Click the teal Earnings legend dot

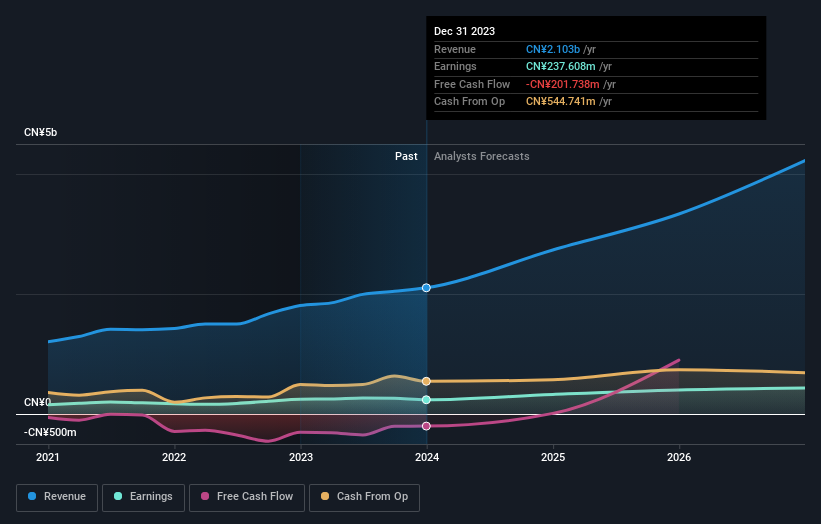[x=118, y=496]
